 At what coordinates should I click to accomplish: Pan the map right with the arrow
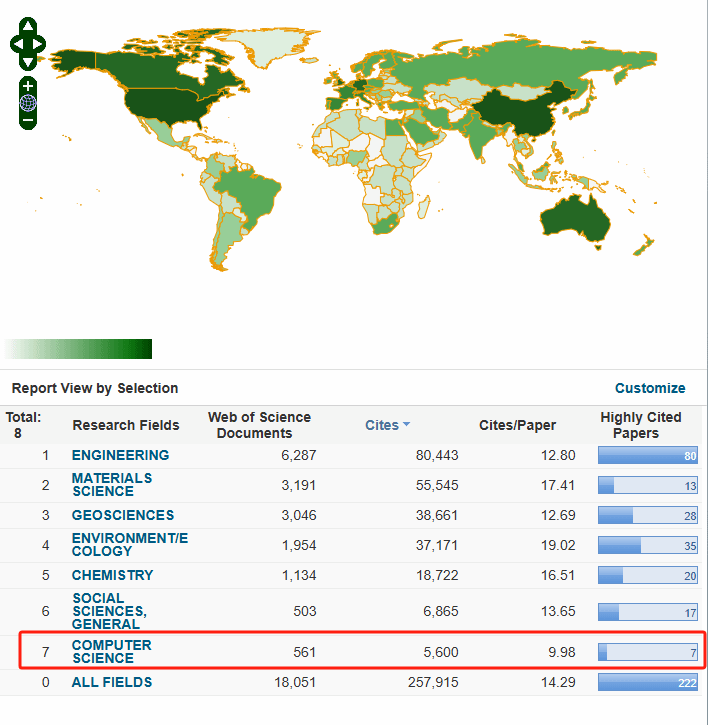[x=39, y=44]
